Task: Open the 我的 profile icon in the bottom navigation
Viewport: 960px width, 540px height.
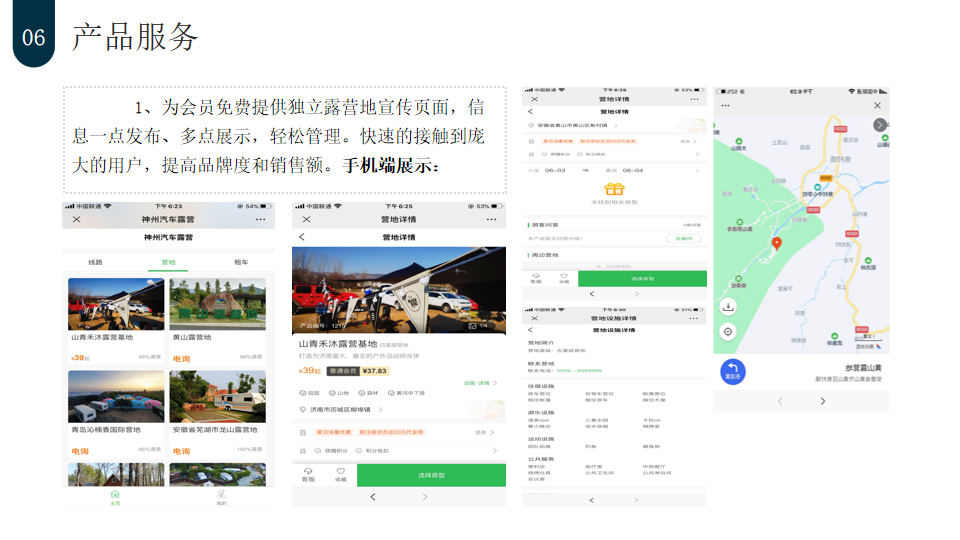Action: click(222, 497)
